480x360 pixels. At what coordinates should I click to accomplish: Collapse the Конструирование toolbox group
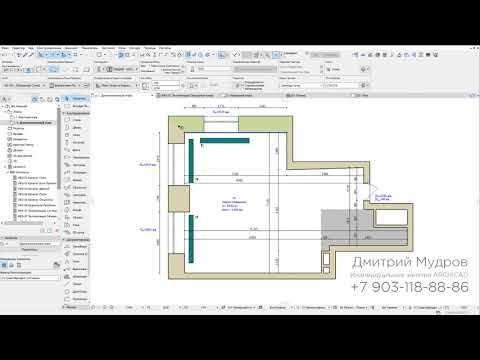64,113
